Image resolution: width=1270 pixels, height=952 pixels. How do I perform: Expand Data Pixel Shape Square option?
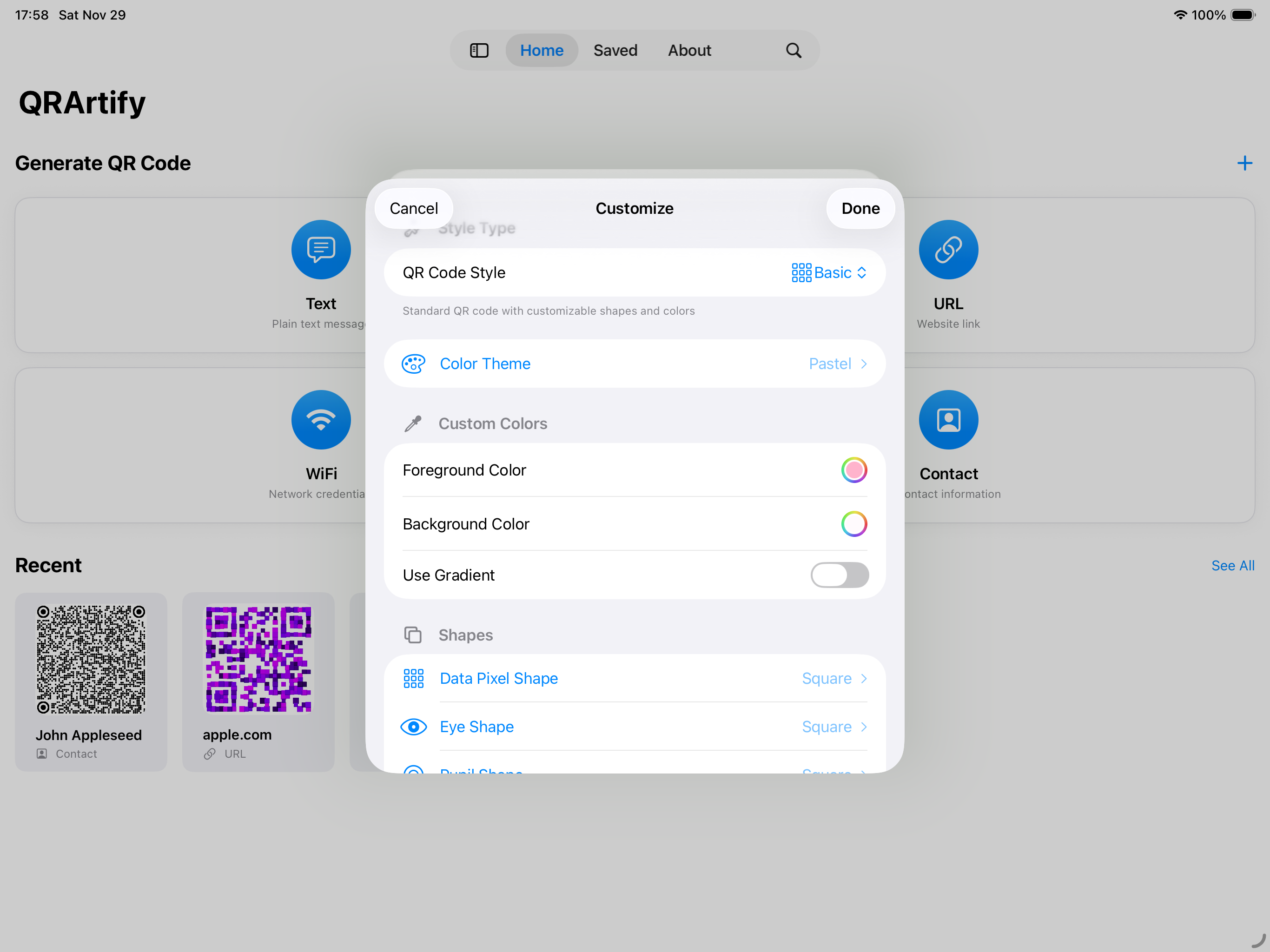tap(834, 678)
